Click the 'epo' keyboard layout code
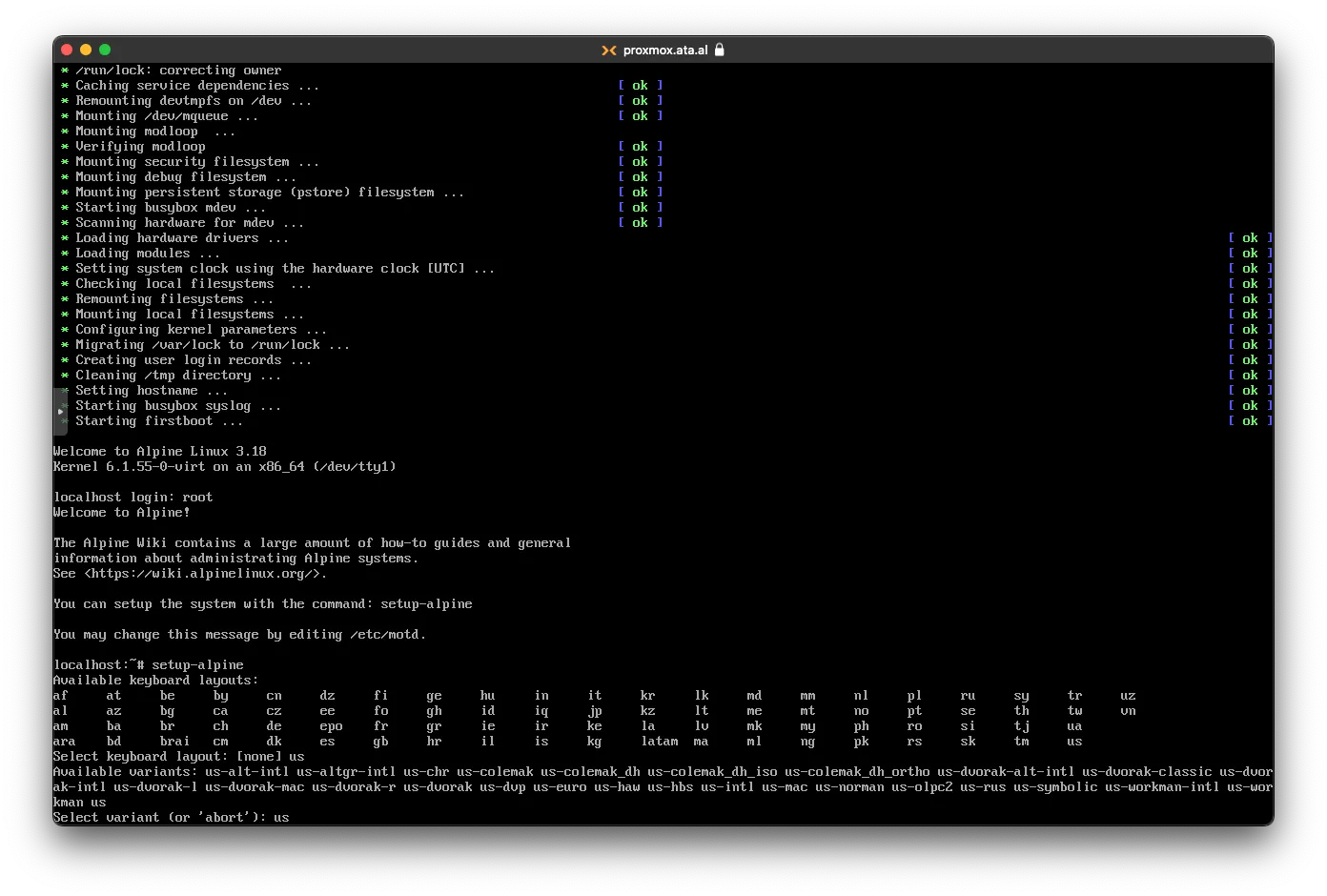 click(332, 726)
